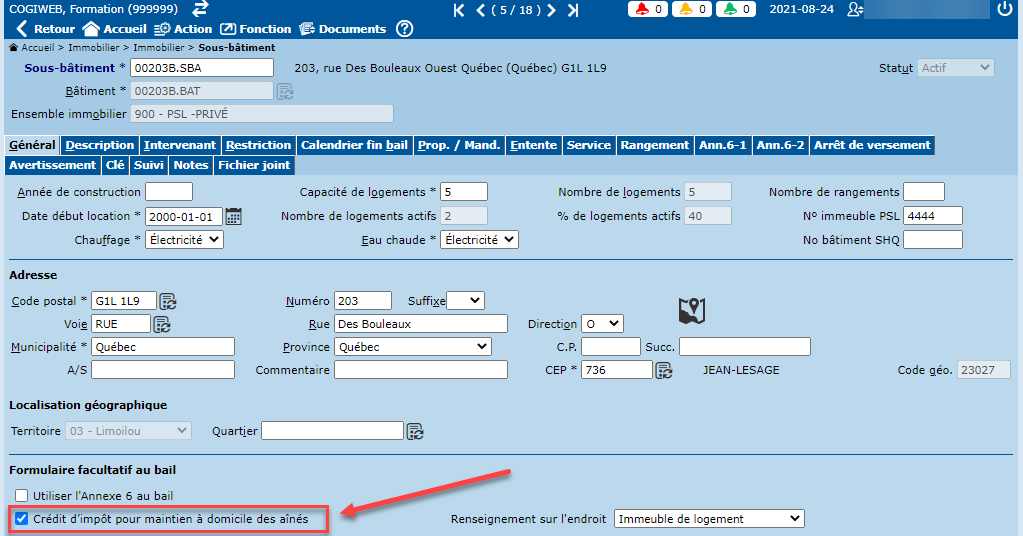Open the Eau chaude dropdown
This screenshot has width=1023, height=536.
(x=479, y=240)
